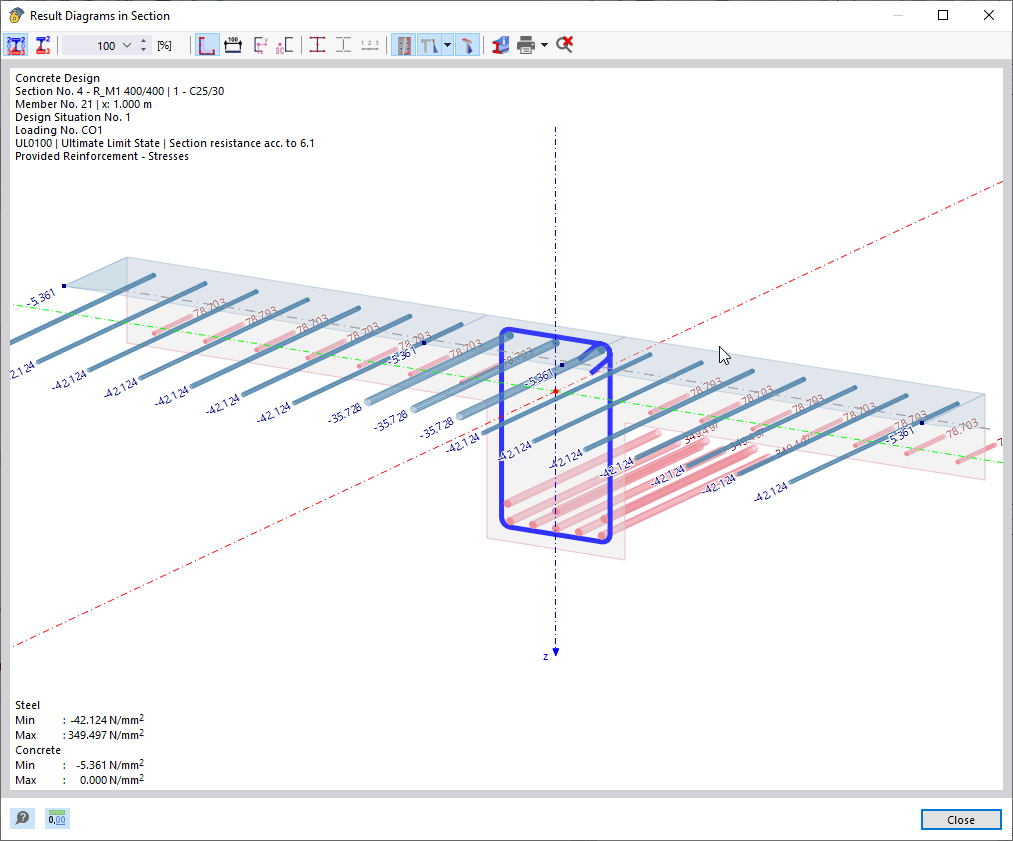
Task: Expand the print options dropdown arrow
Action: (x=545, y=45)
